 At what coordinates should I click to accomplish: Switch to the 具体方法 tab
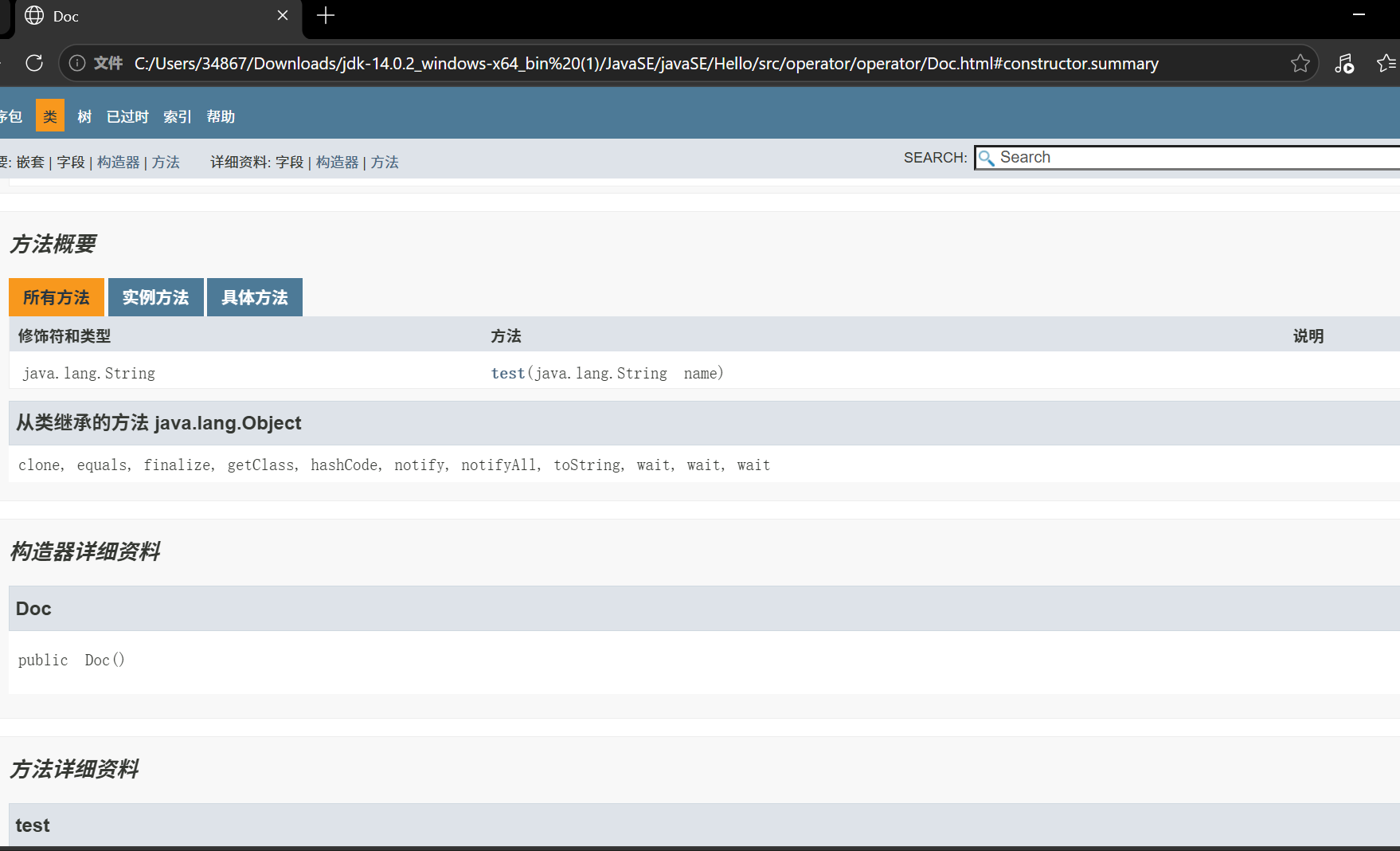pyautogui.click(x=255, y=297)
